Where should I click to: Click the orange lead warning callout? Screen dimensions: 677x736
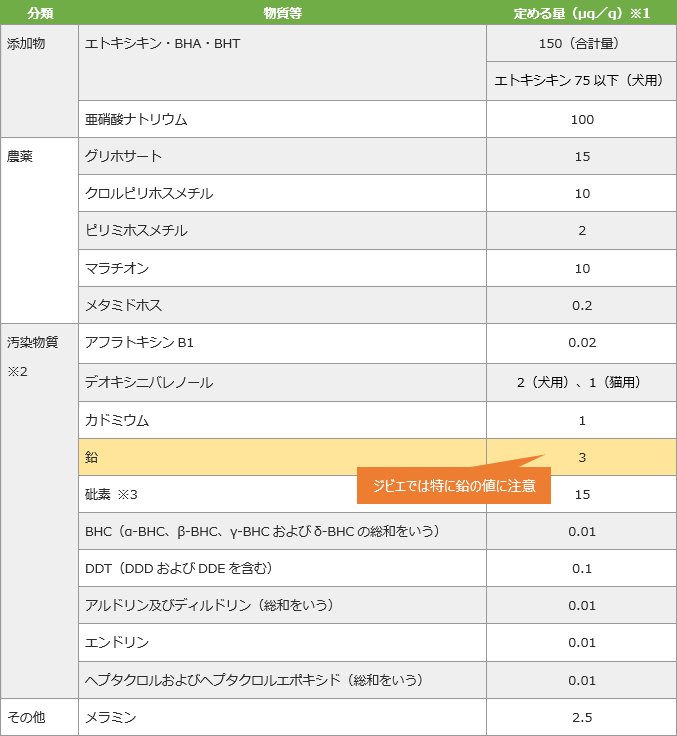click(x=454, y=487)
